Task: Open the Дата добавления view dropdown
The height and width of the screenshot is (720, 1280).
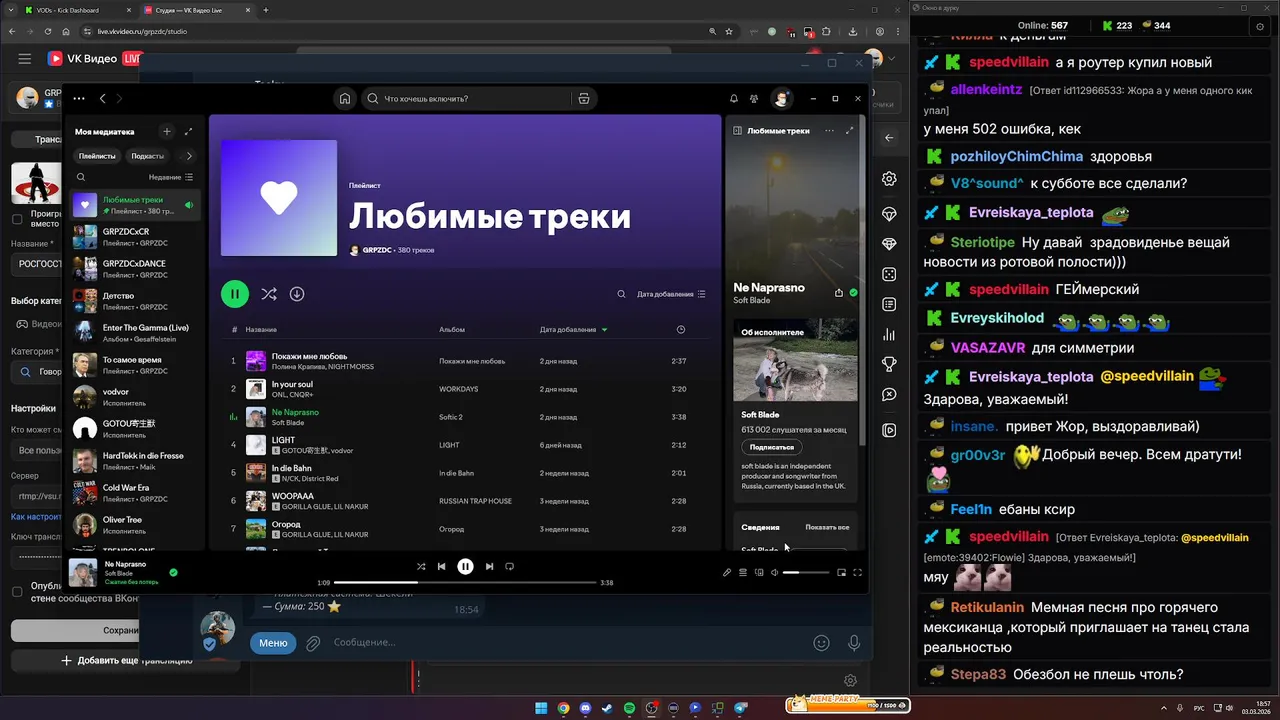Action: pos(671,294)
